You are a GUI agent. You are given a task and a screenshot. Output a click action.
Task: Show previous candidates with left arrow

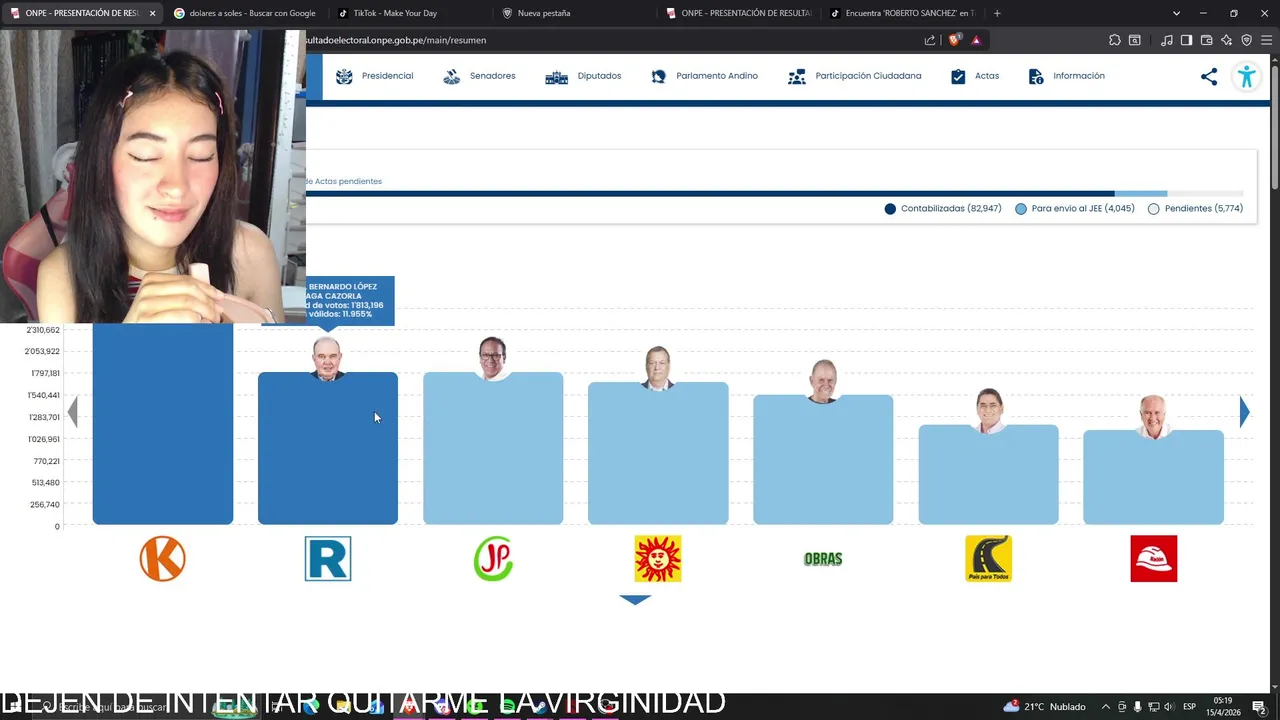click(x=72, y=412)
